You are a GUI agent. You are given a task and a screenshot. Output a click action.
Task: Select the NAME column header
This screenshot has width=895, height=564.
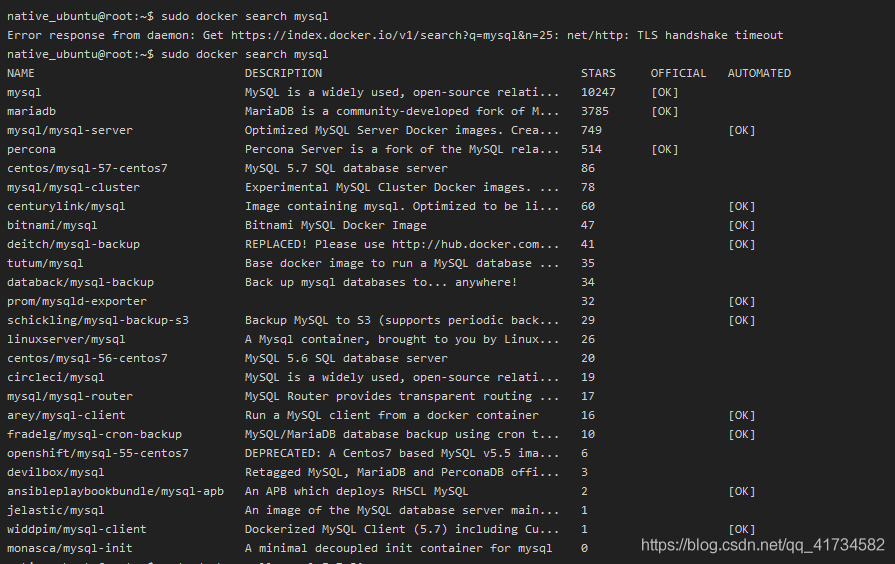21,73
